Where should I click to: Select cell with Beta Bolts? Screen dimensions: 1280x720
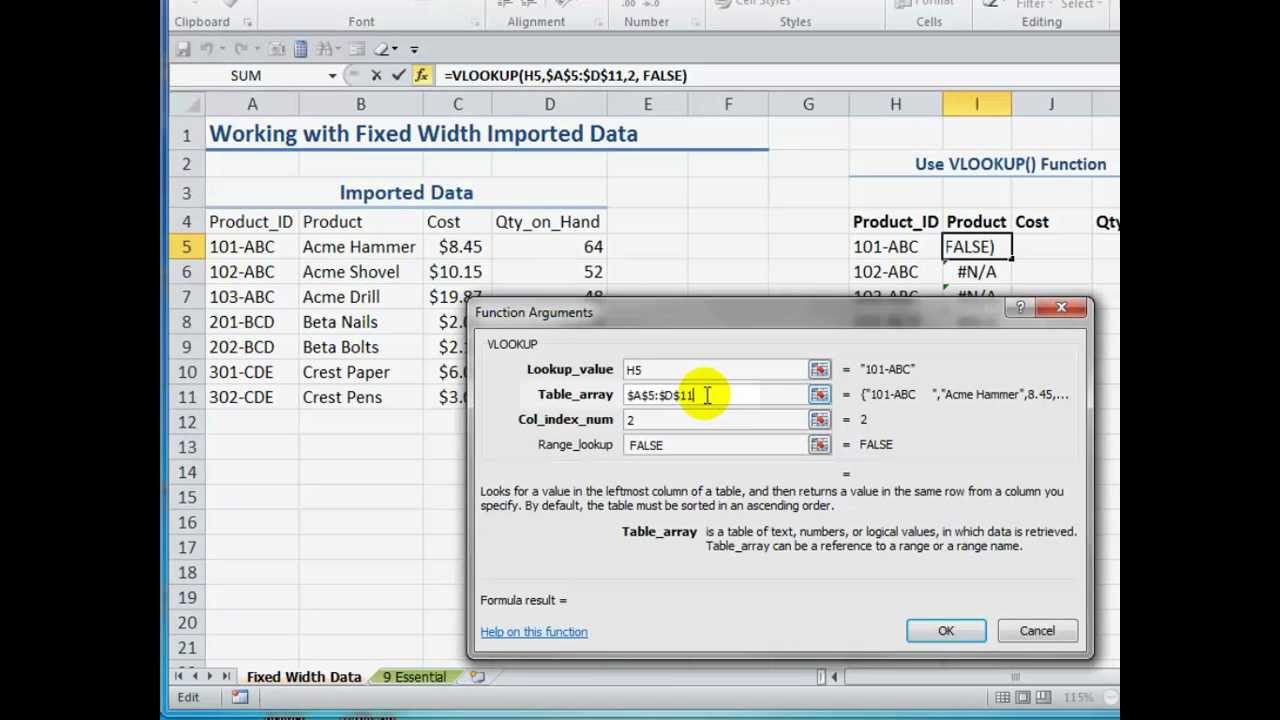pos(360,347)
